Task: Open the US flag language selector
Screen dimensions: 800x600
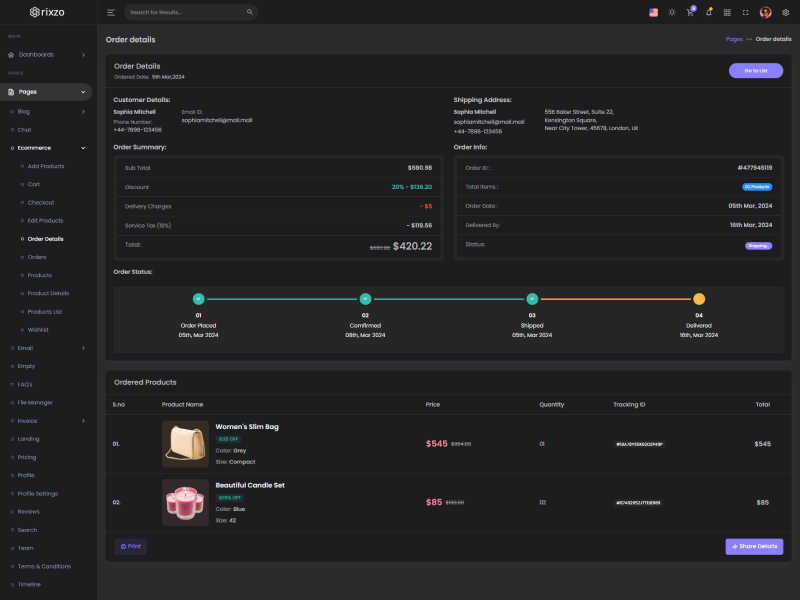Action: (x=653, y=12)
